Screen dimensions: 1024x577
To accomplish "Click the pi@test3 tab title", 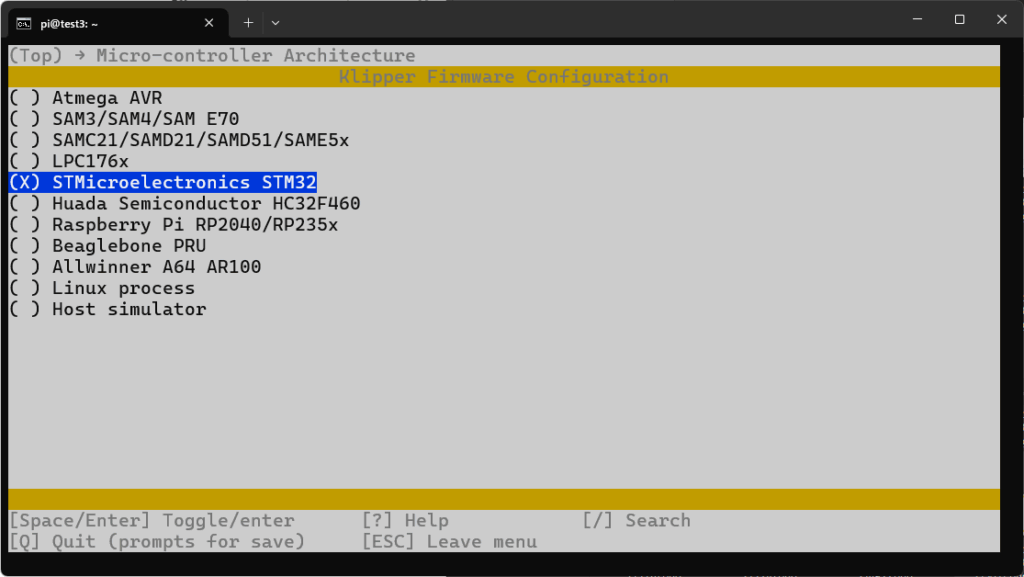I will (70, 23).
